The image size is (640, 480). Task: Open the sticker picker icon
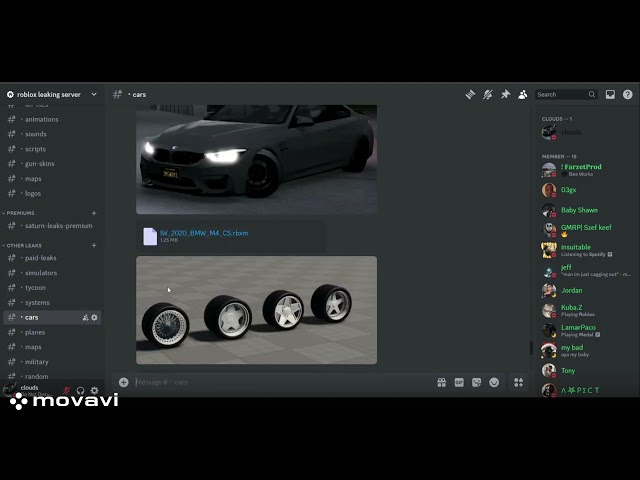pos(476,382)
